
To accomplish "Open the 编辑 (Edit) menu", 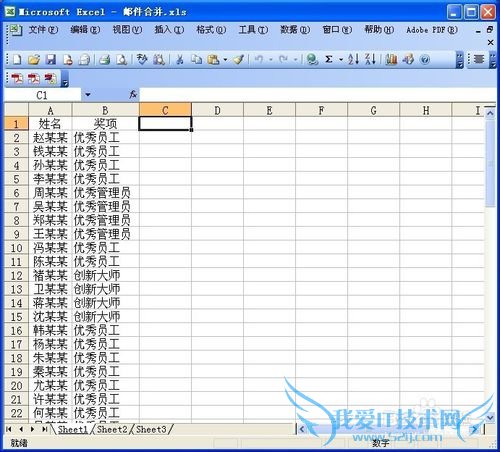I will coord(85,30).
